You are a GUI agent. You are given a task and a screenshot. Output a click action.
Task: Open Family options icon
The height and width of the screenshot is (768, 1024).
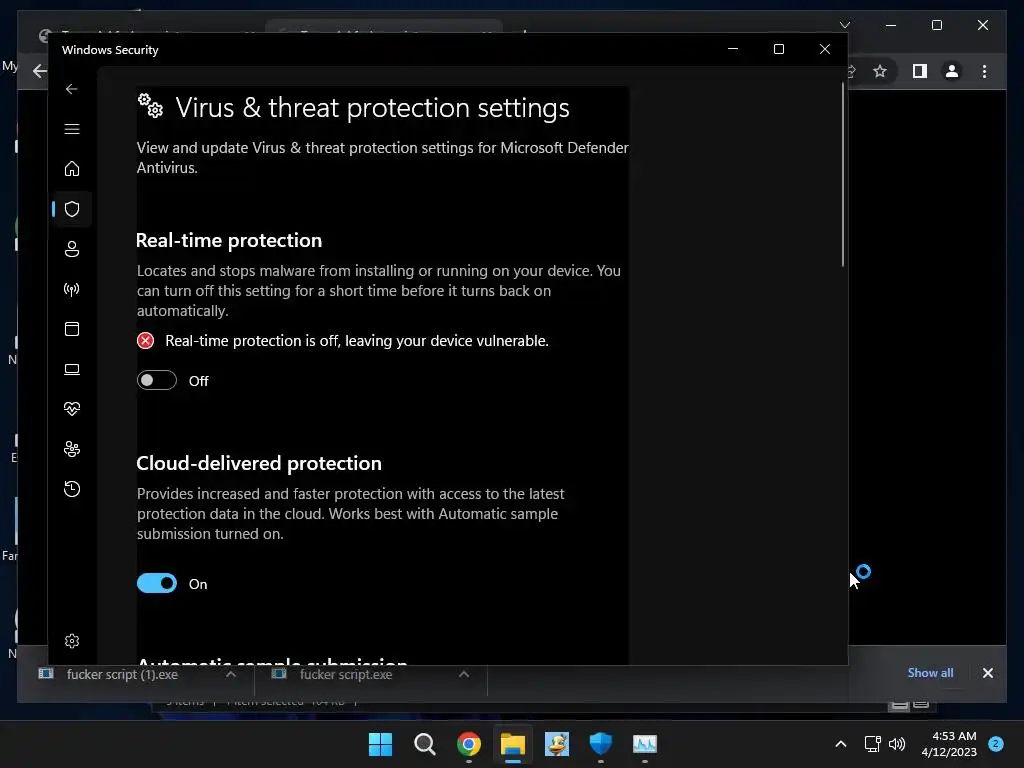72,449
